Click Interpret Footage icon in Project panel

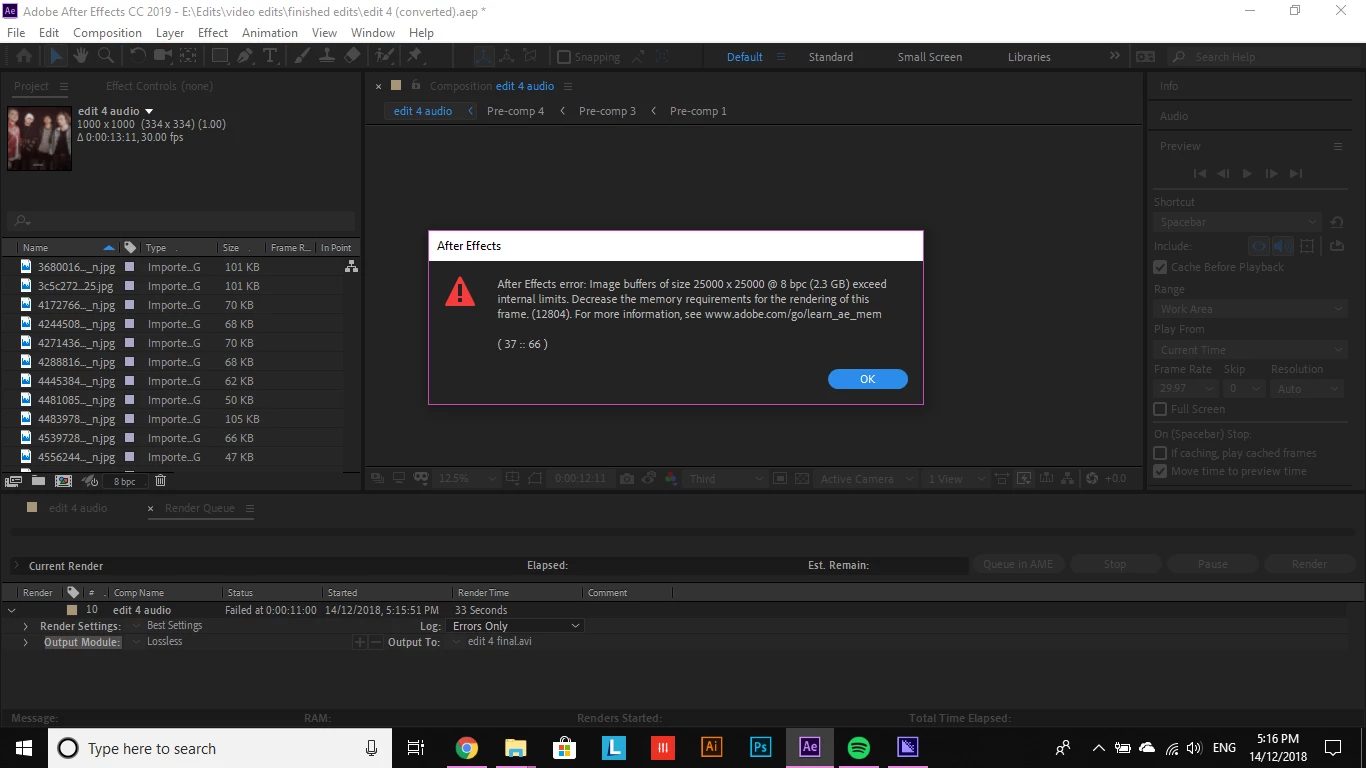[14, 481]
